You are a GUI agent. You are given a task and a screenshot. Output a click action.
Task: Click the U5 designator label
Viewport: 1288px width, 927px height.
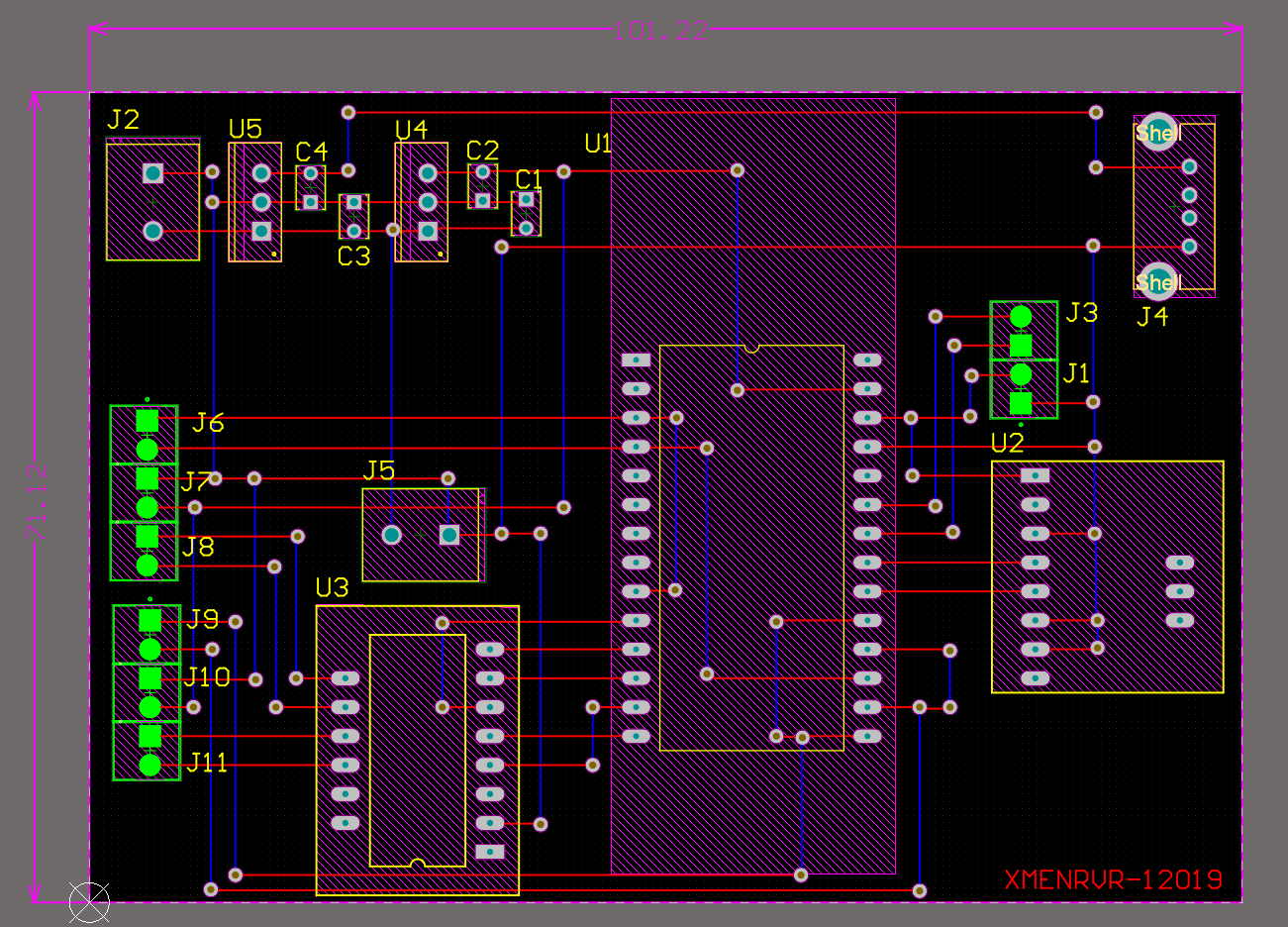[246, 130]
